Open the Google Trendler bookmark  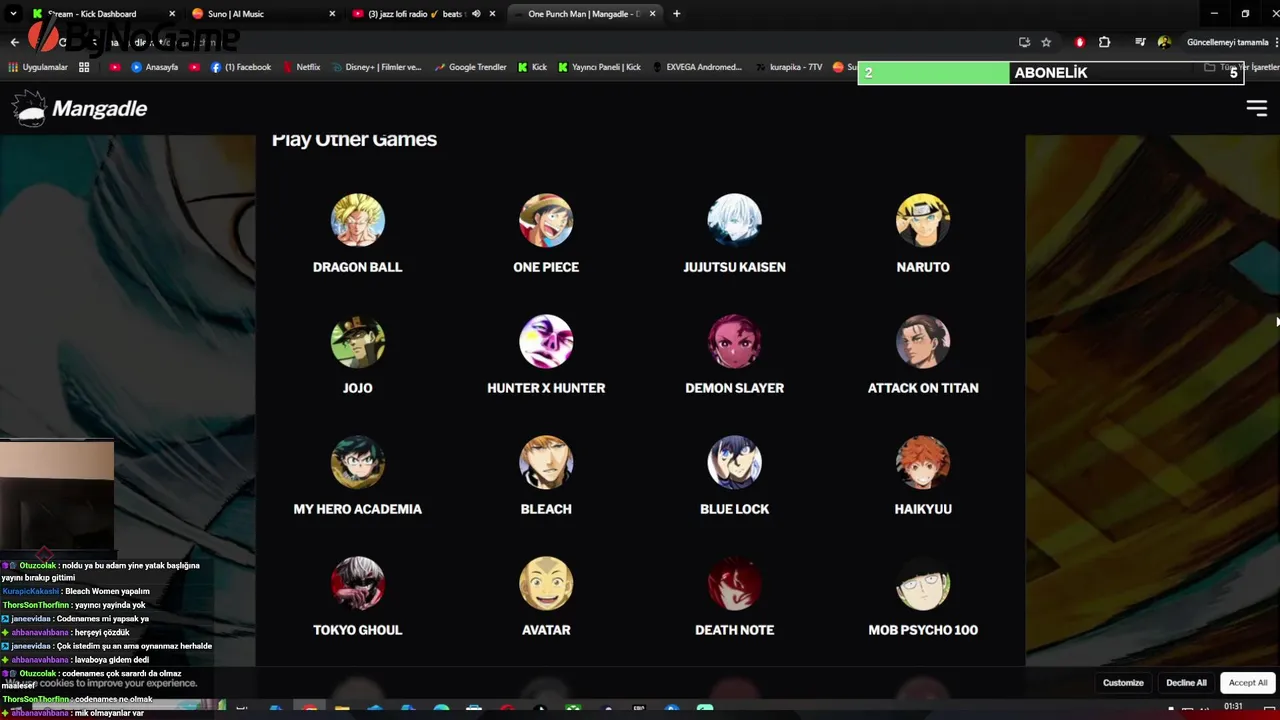click(x=470, y=67)
